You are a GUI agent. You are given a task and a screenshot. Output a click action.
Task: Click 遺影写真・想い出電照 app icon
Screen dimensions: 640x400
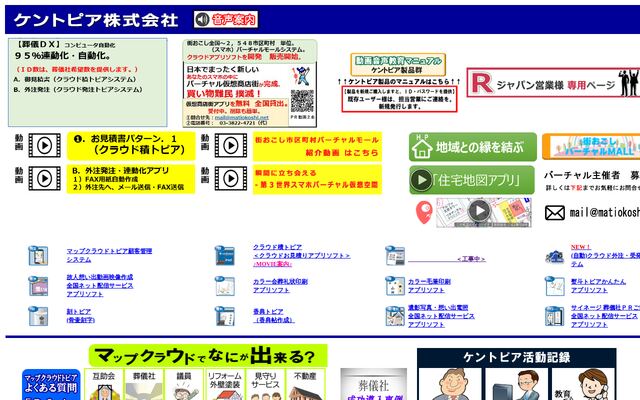[395, 316]
